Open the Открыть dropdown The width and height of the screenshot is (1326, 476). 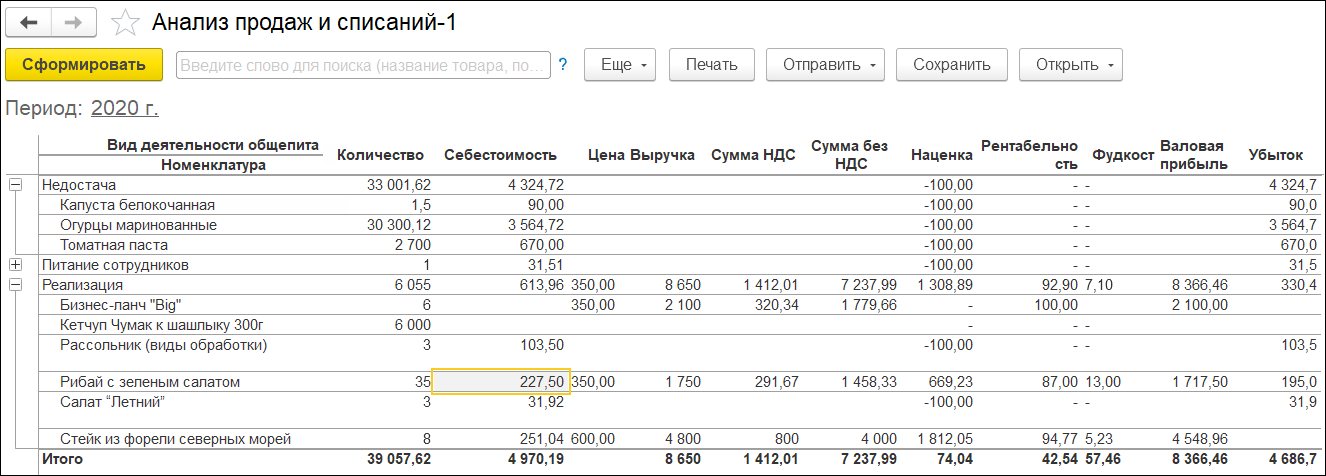(1071, 65)
